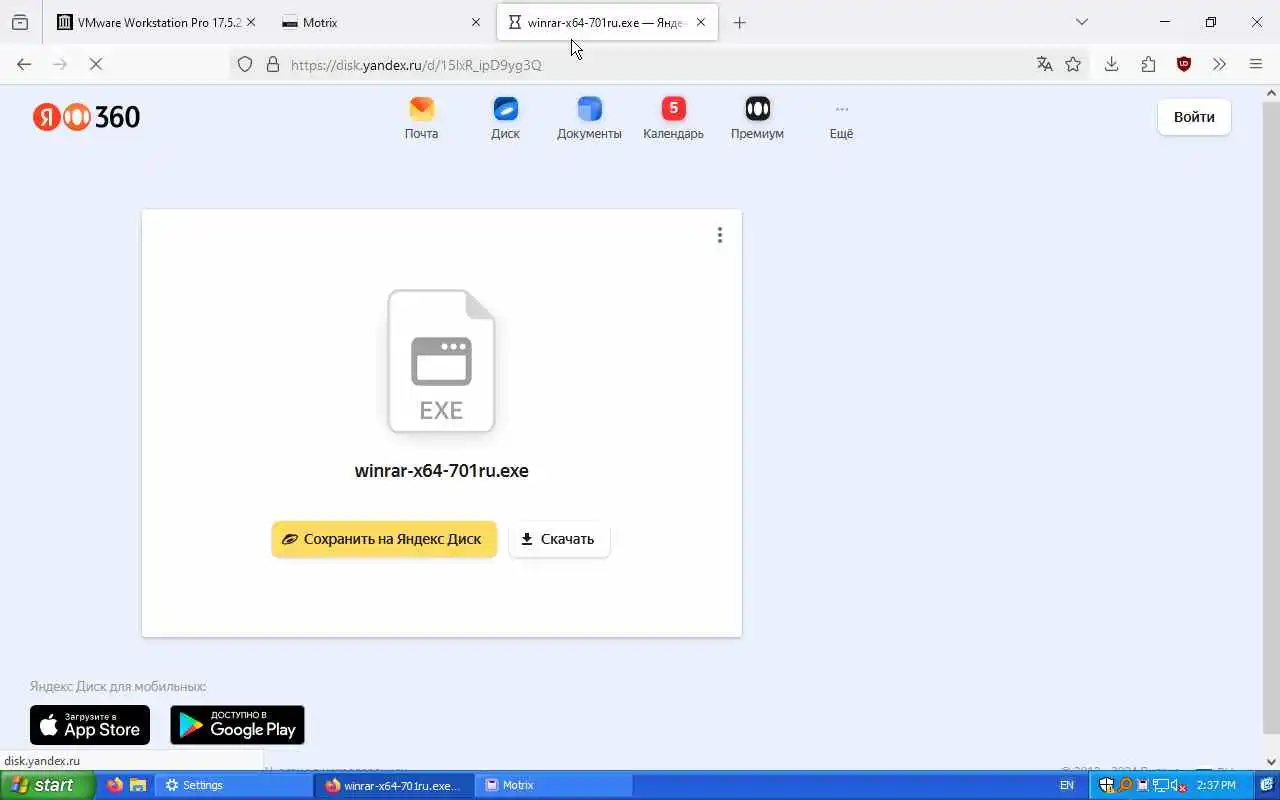Screen dimensions: 1280x800
Task: Open the Google Play badge link
Action: click(x=237, y=725)
